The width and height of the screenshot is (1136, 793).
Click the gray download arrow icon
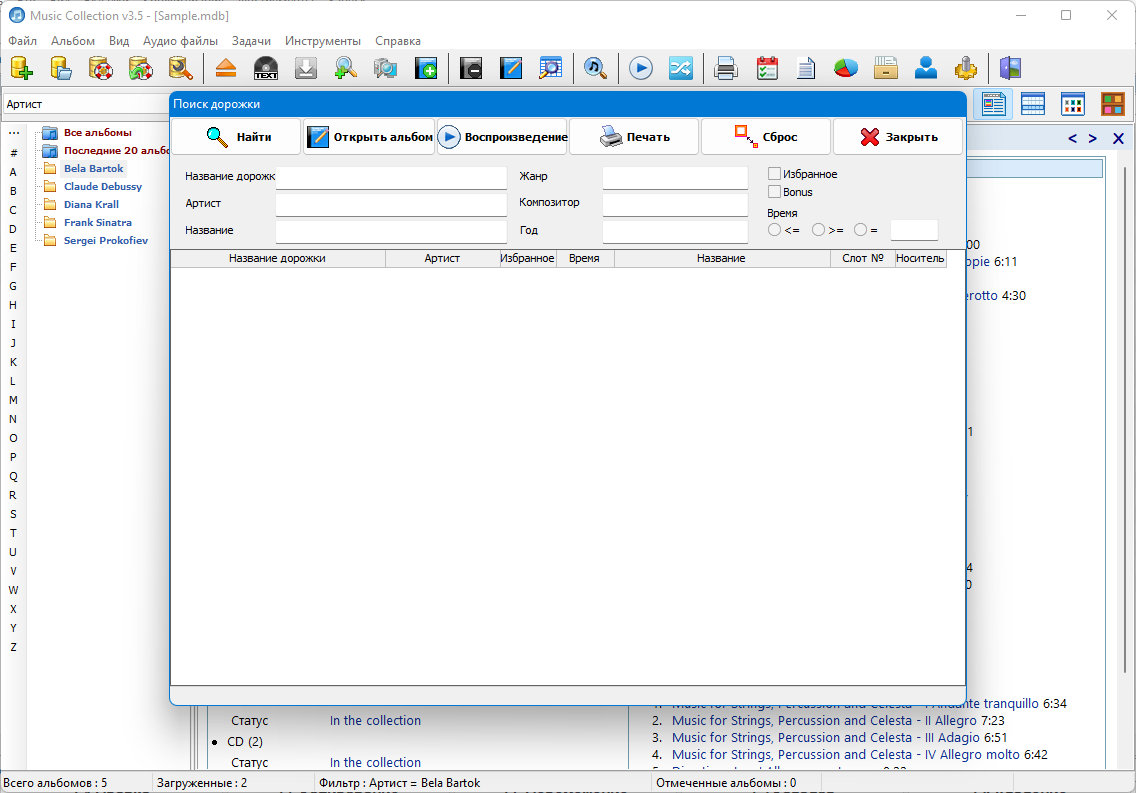pos(306,68)
